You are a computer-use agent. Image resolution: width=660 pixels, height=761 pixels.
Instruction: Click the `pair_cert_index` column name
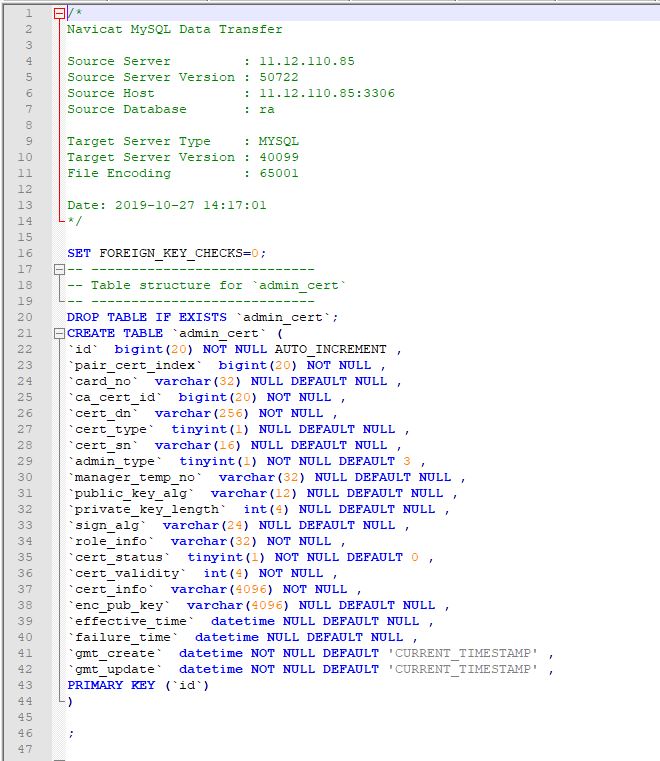tap(135, 365)
